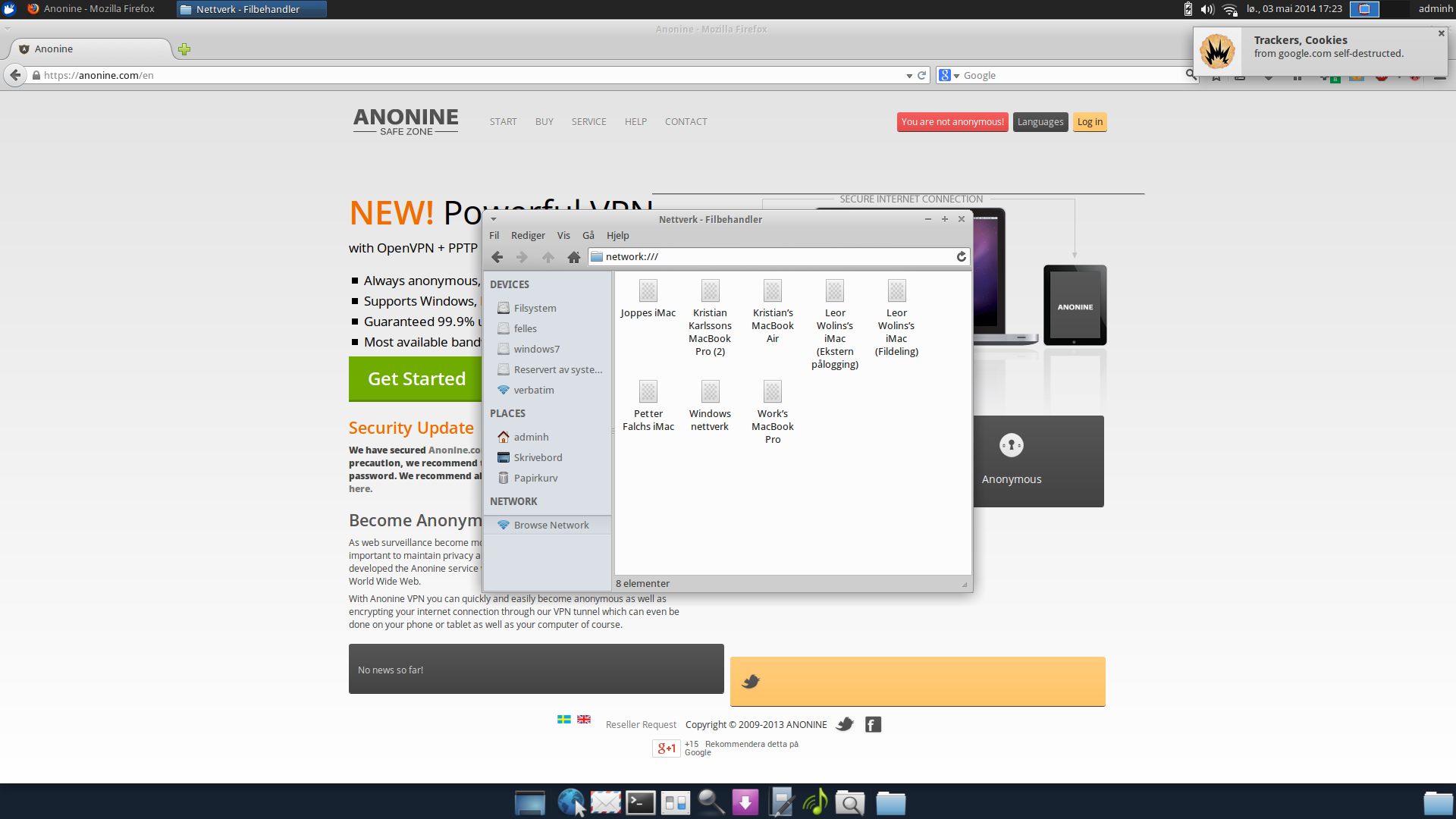Image resolution: width=1456 pixels, height=819 pixels.
Task: Open the footer Facebook icon
Action: point(873,725)
